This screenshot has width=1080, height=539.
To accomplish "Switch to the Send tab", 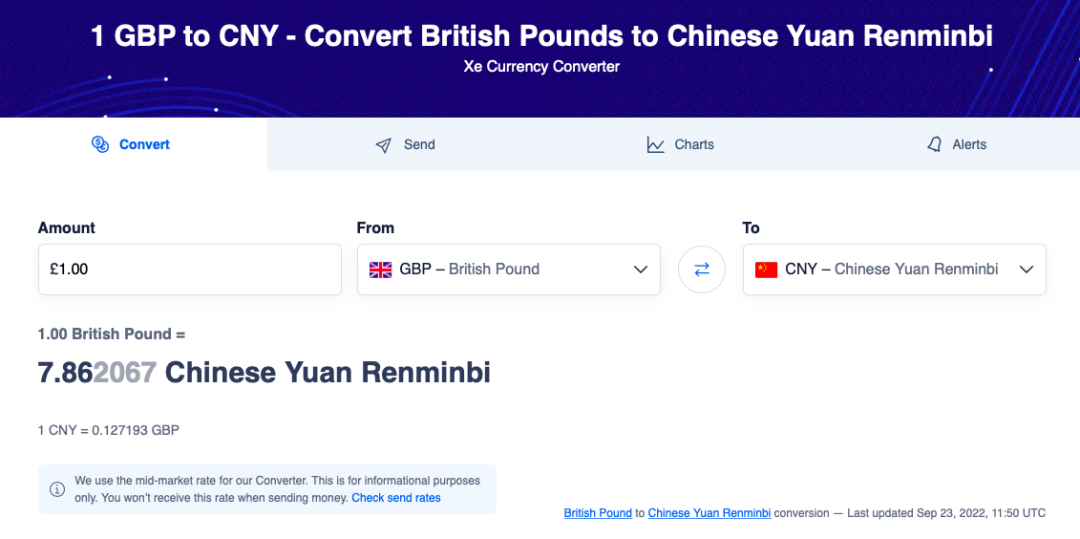I will (405, 145).
